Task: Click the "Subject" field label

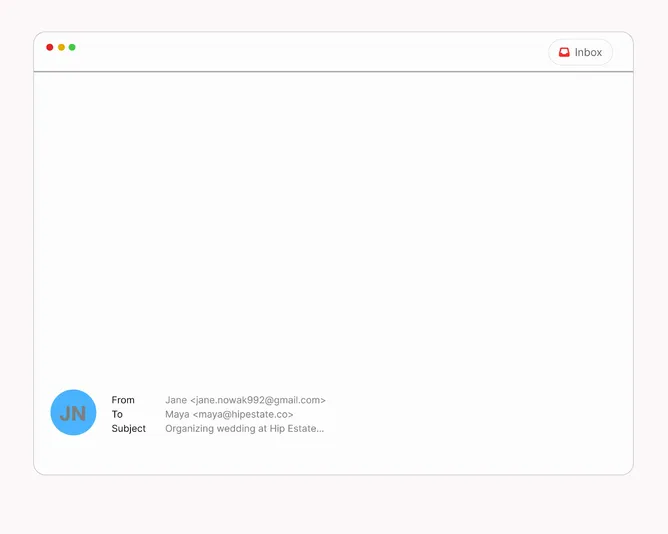Action: (128, 428)
